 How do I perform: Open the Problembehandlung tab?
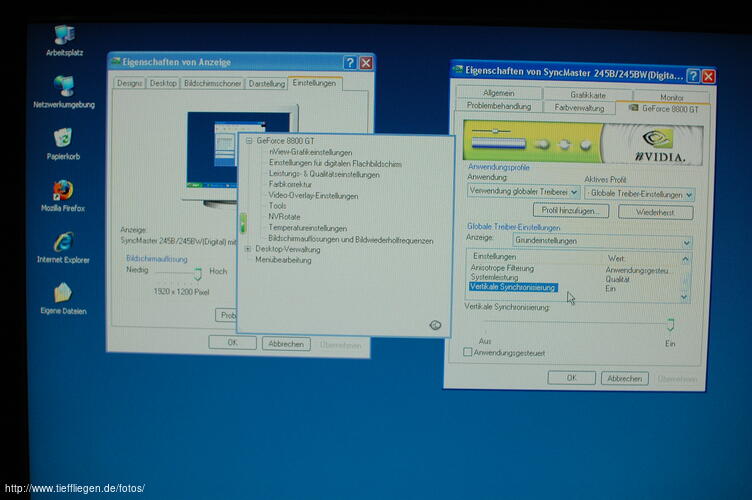pyautogui.click(x=499, y=106)
